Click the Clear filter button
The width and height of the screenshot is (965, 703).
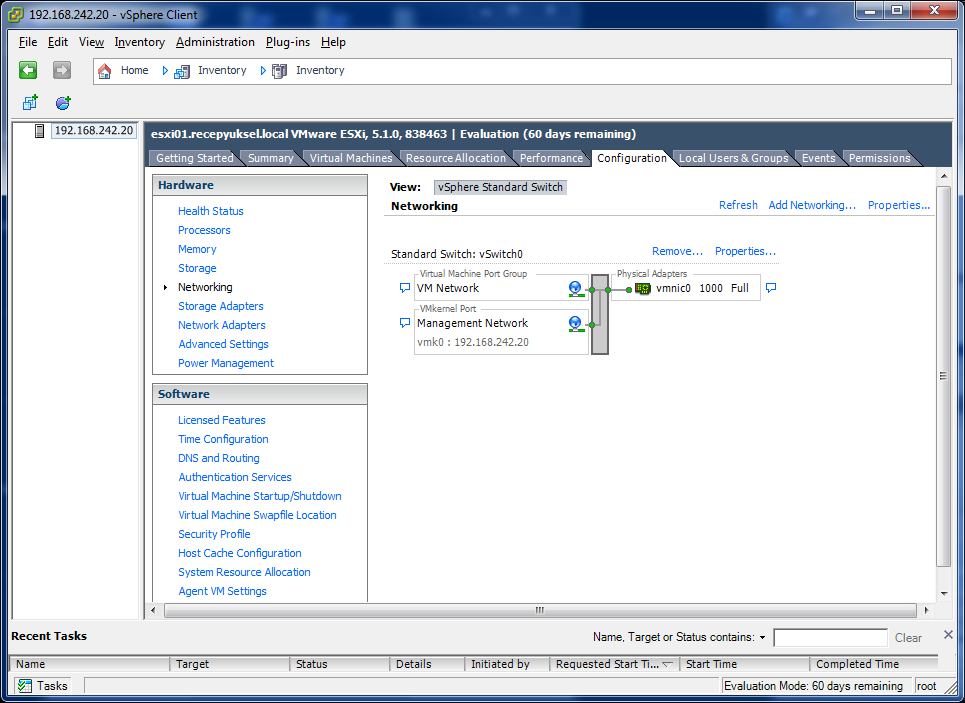[908, 638]
